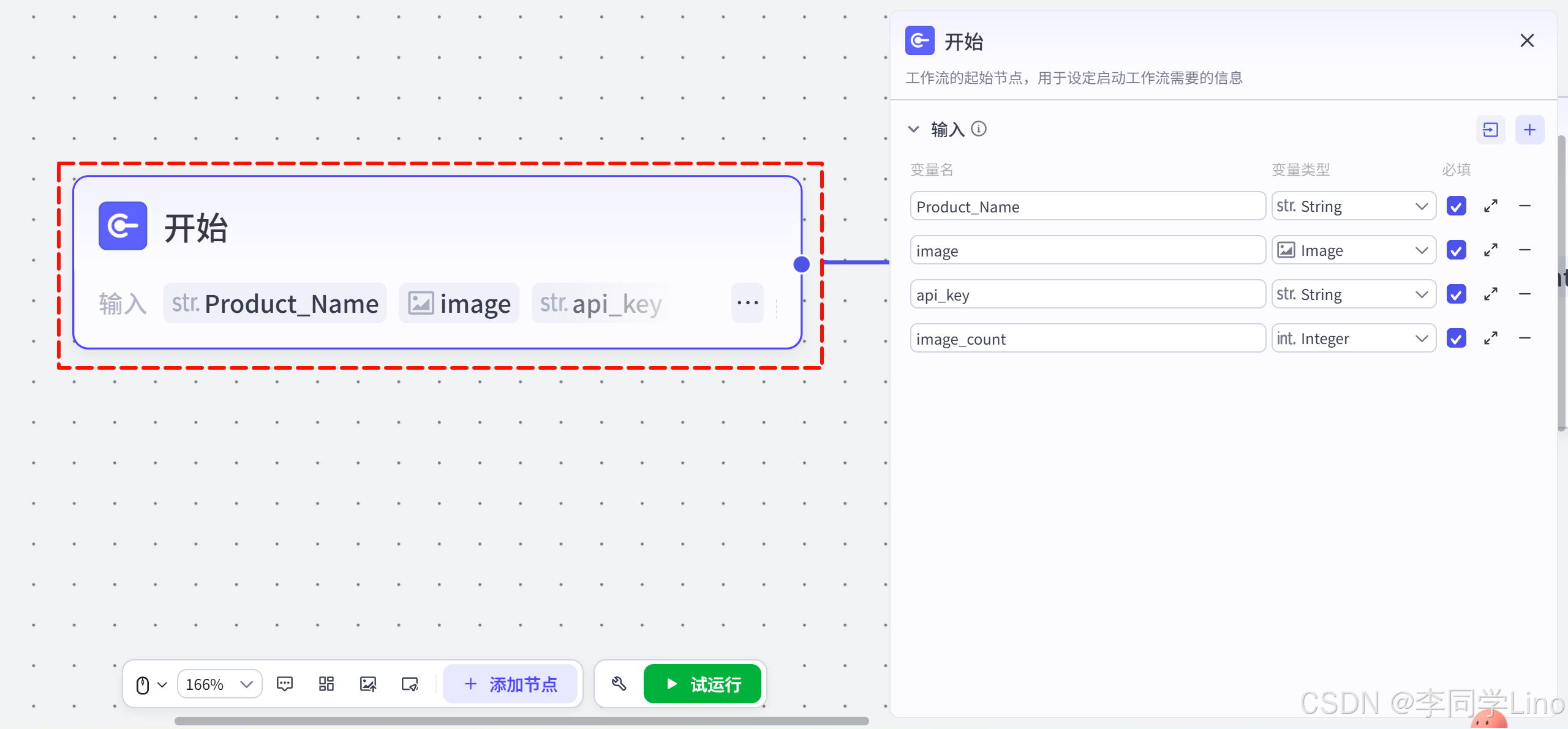Click the horizontal canvas scrollbar

pyautogui.click(x=521, y=720)
